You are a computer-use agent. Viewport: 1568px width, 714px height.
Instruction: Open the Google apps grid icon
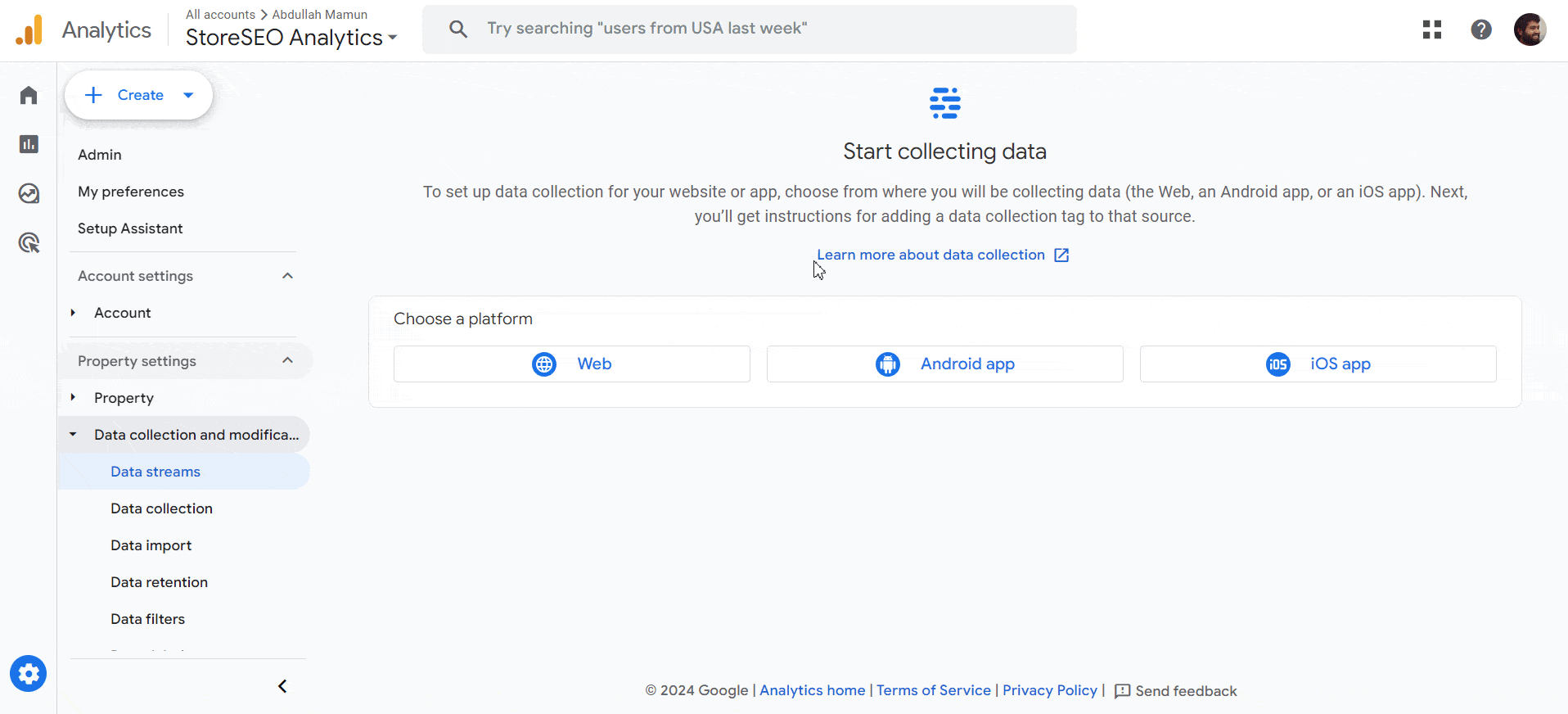point(1431,29)
